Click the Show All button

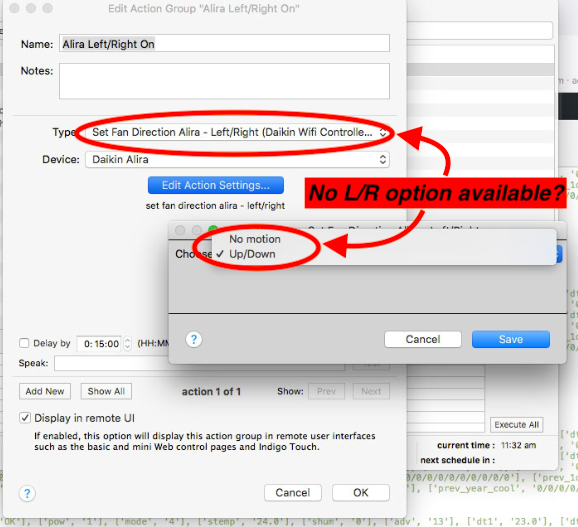(106, 391)
